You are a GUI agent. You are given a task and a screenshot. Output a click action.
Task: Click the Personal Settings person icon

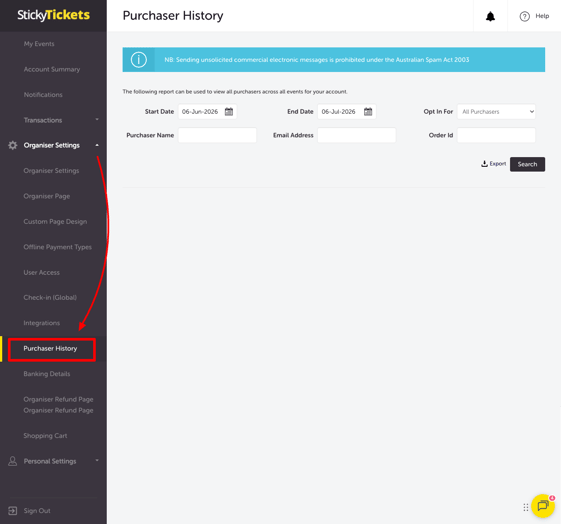(13, 461)
